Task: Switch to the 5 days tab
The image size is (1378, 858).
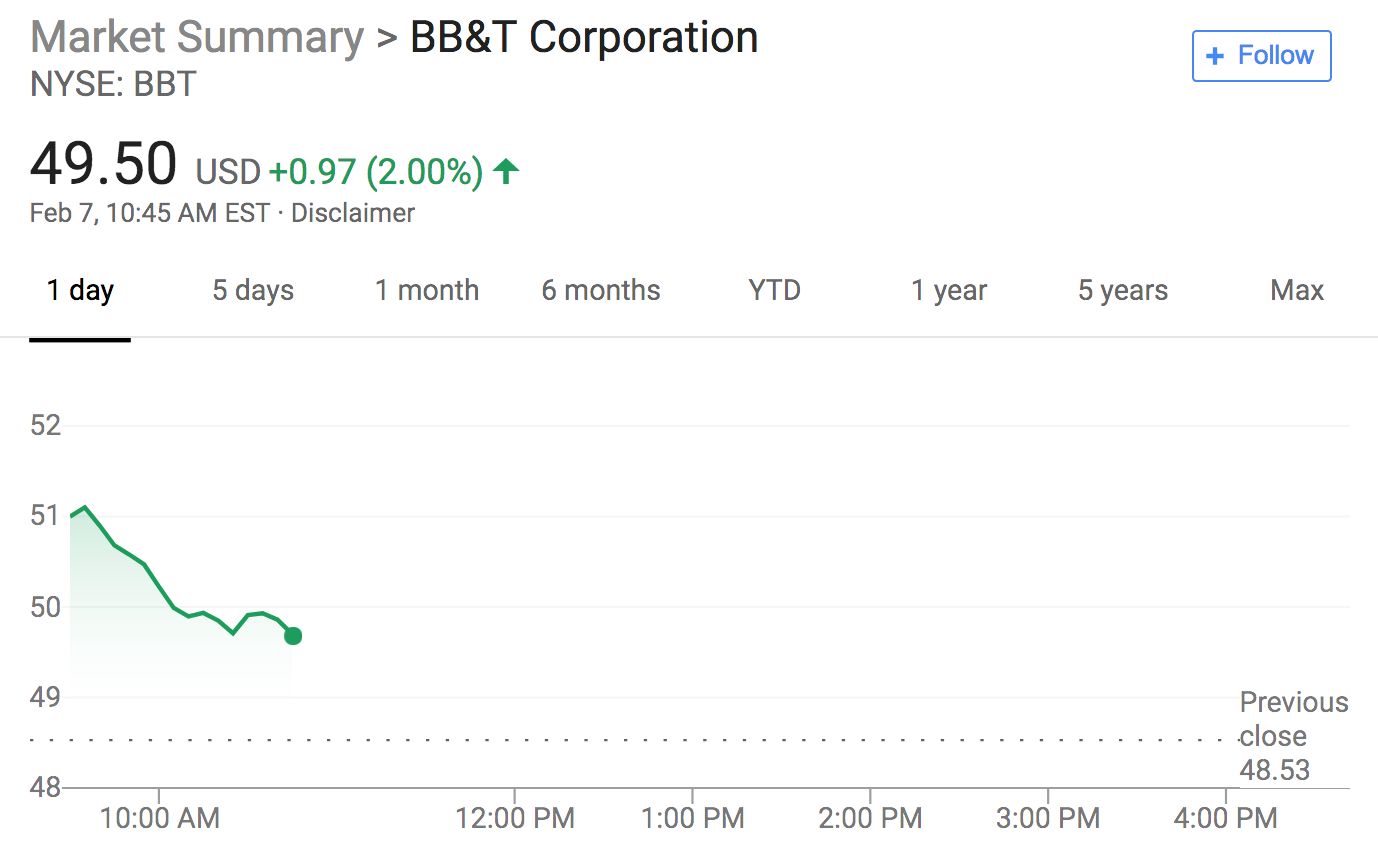Action: (x=253, y=291)
